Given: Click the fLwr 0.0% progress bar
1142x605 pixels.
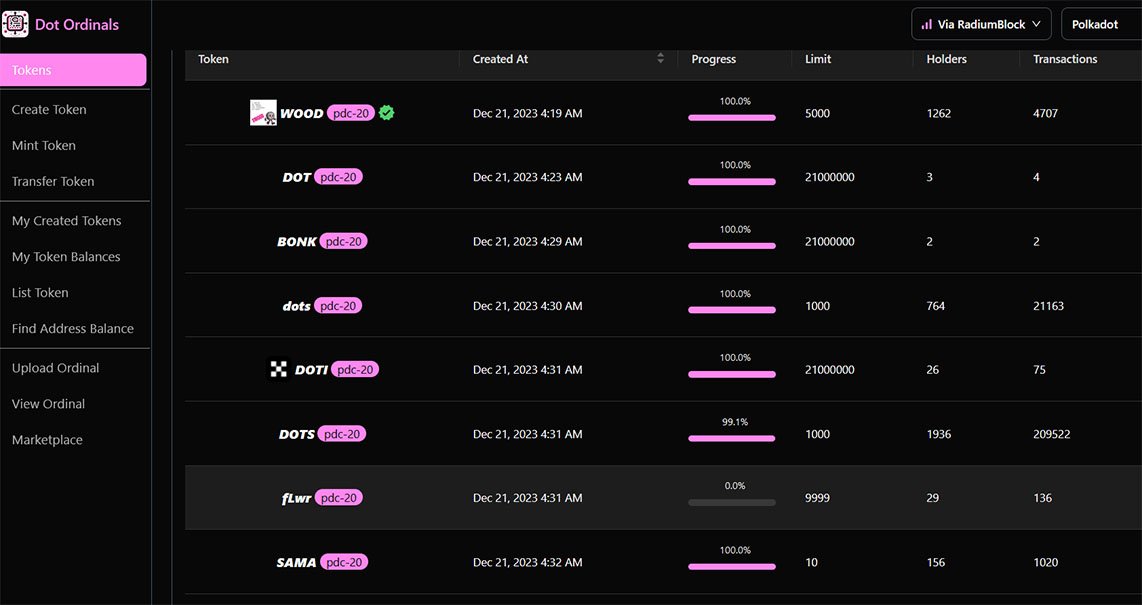Looking at the screenshot, I should (x=731, y=502).
